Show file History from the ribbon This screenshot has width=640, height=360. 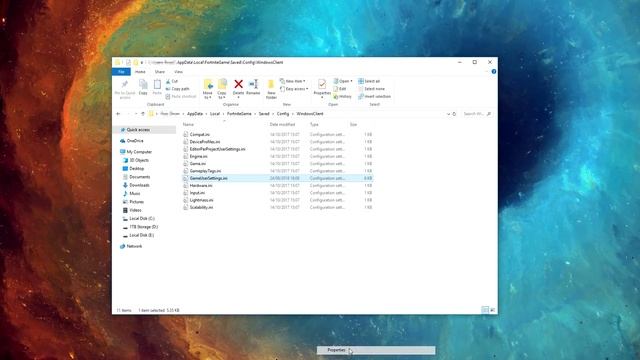pyautogui.click(x=342, y=96)
